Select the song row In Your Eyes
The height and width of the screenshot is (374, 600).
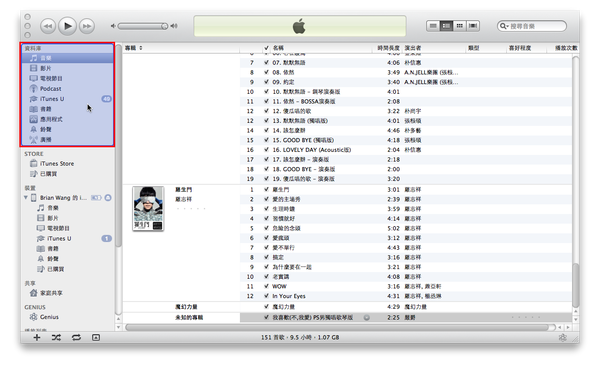[406, 296]
